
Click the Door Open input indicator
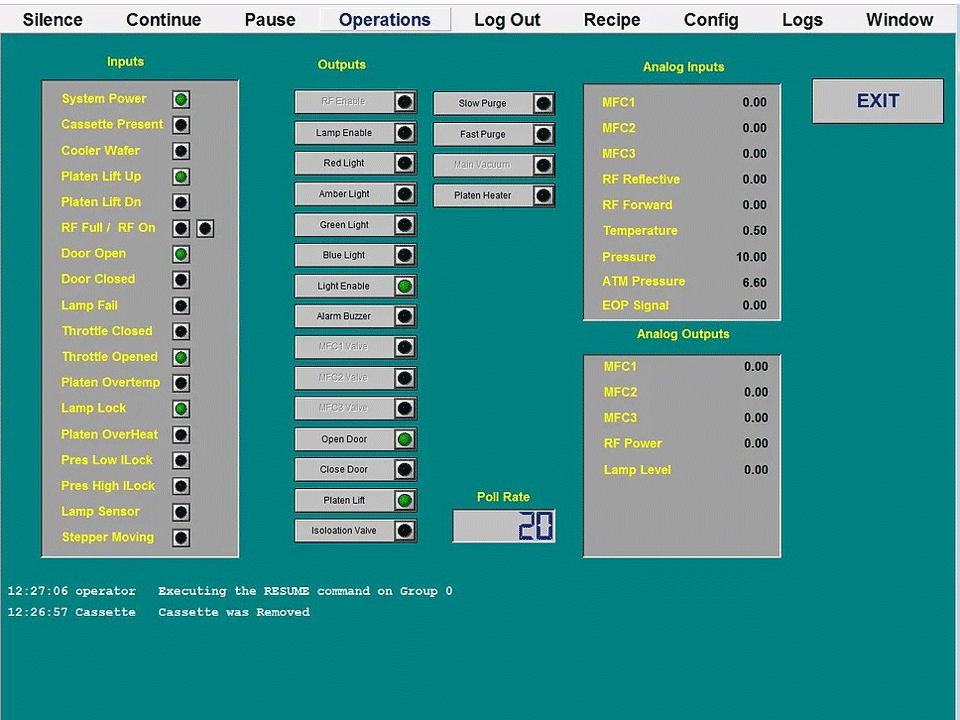coord(181,254)
